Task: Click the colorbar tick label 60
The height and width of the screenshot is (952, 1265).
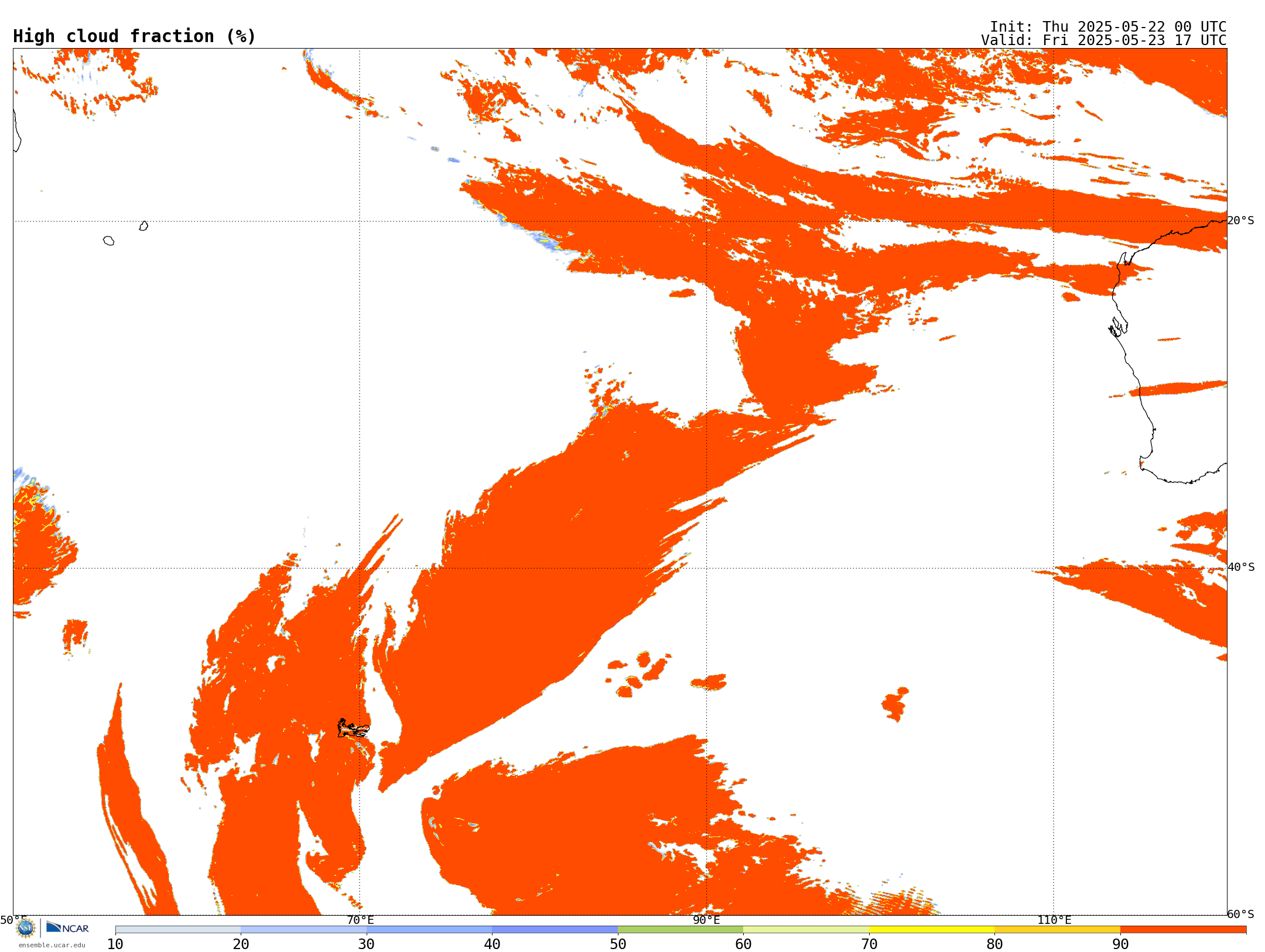Action: [x=743, y=944]
